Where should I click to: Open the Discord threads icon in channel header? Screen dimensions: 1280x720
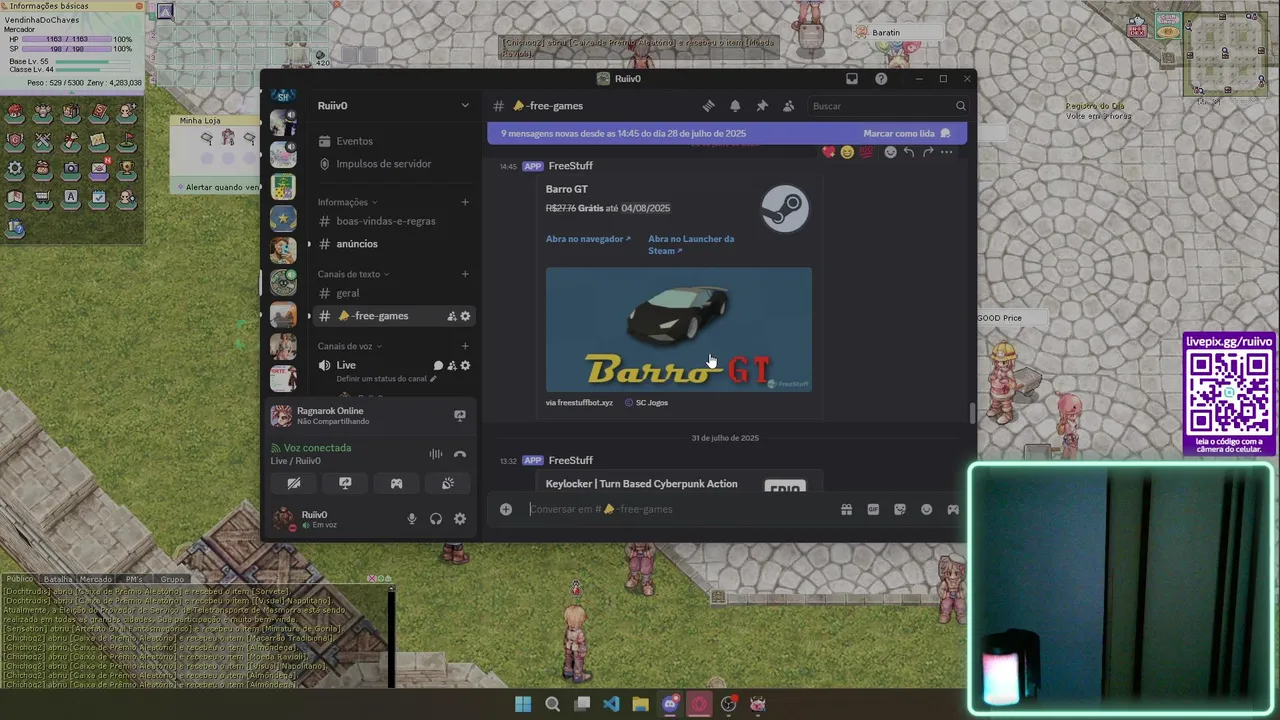pos(708,106)
